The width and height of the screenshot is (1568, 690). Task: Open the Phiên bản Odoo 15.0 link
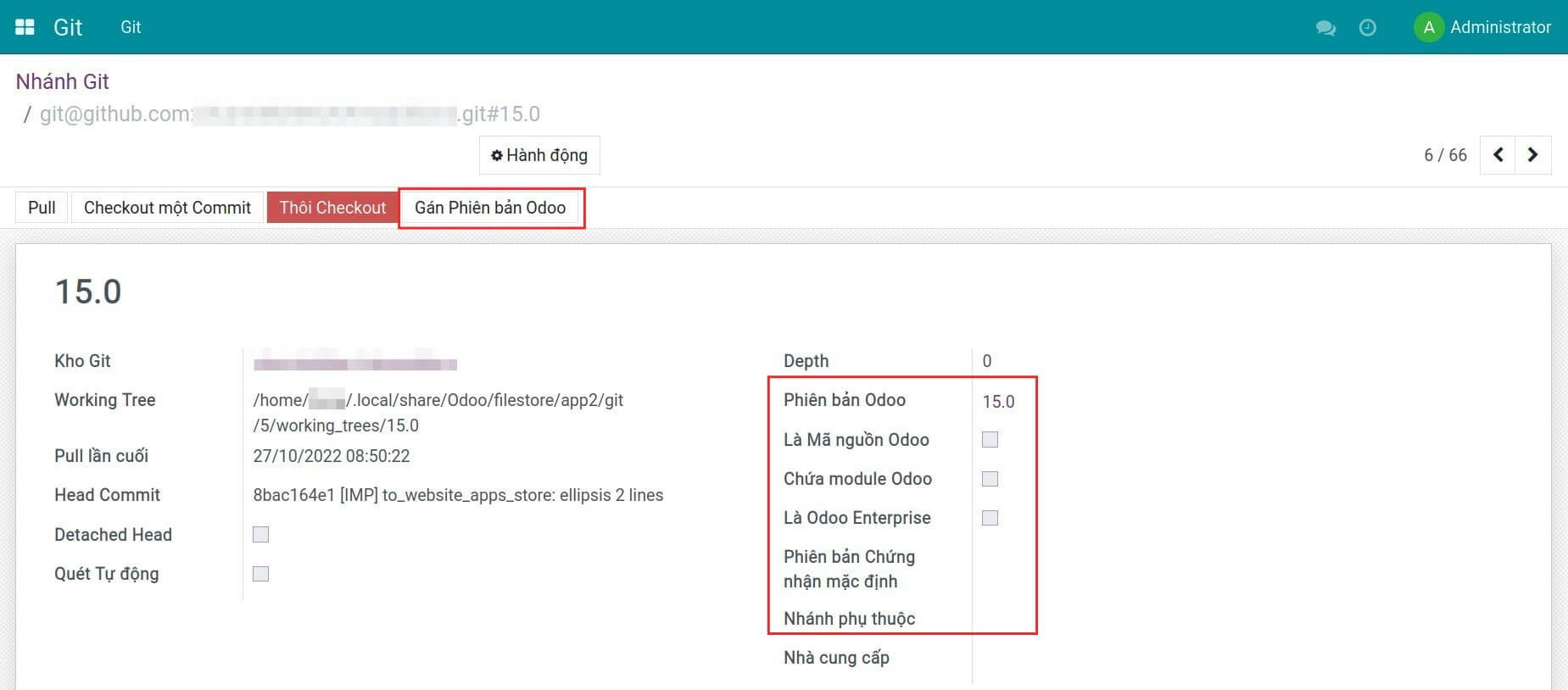[998, 402]
